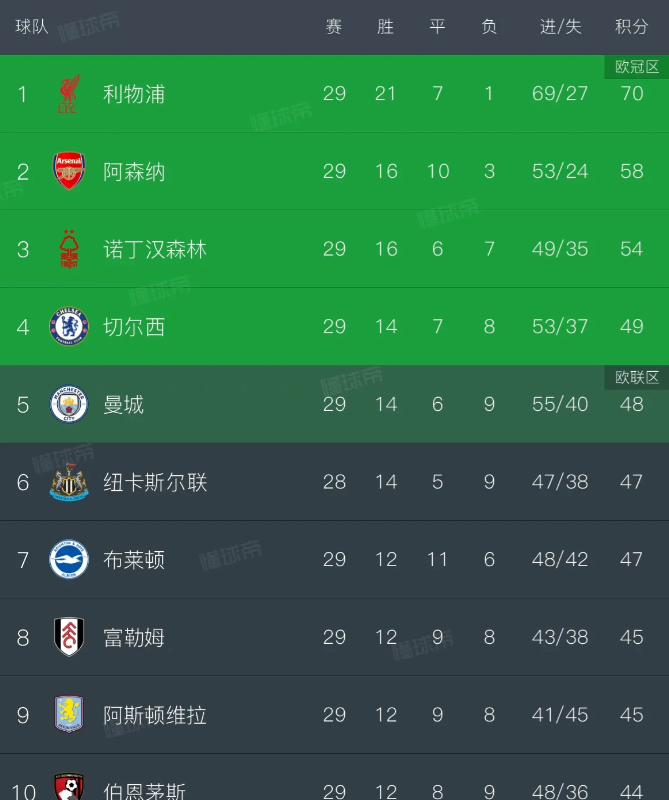Image resolution: width=669 pixels, height=800 pixels.
Task: Select the Fulham club crest
Action: (x=69, y=637)
